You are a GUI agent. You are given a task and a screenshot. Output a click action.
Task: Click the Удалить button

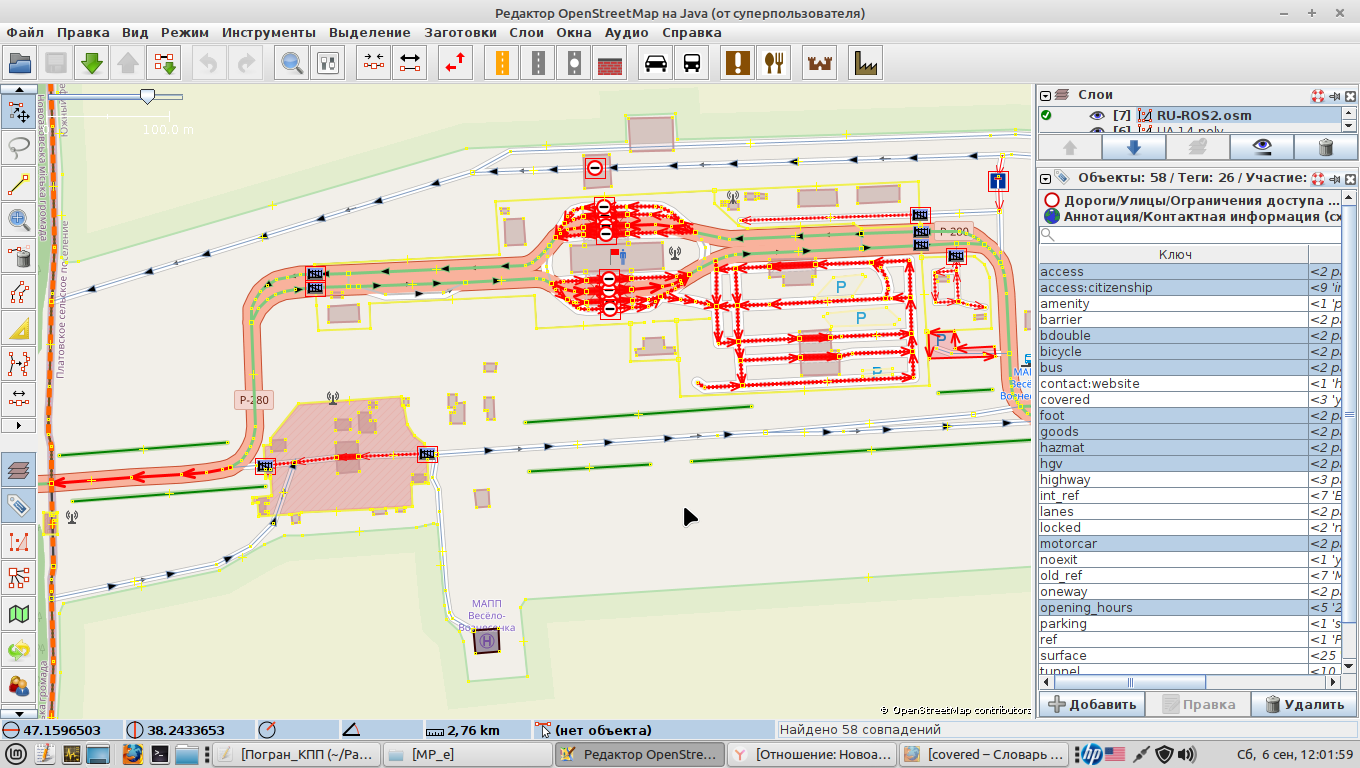[x=1304, y=704]
